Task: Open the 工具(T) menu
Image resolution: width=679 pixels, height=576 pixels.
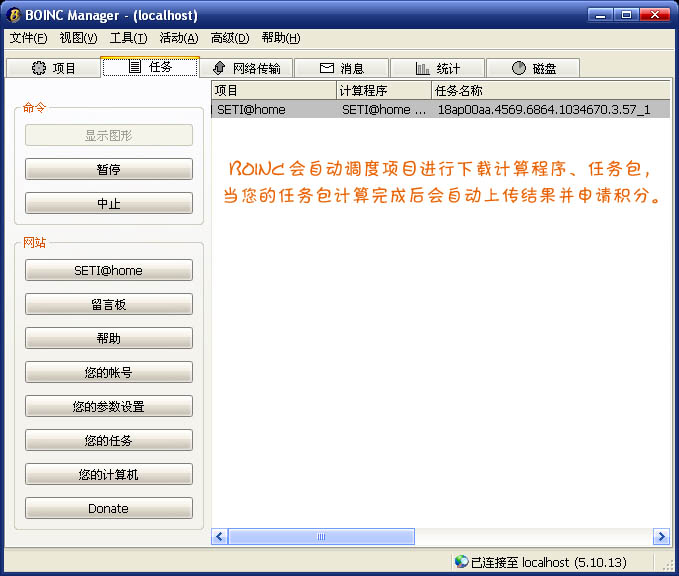Action: (129, 38)
